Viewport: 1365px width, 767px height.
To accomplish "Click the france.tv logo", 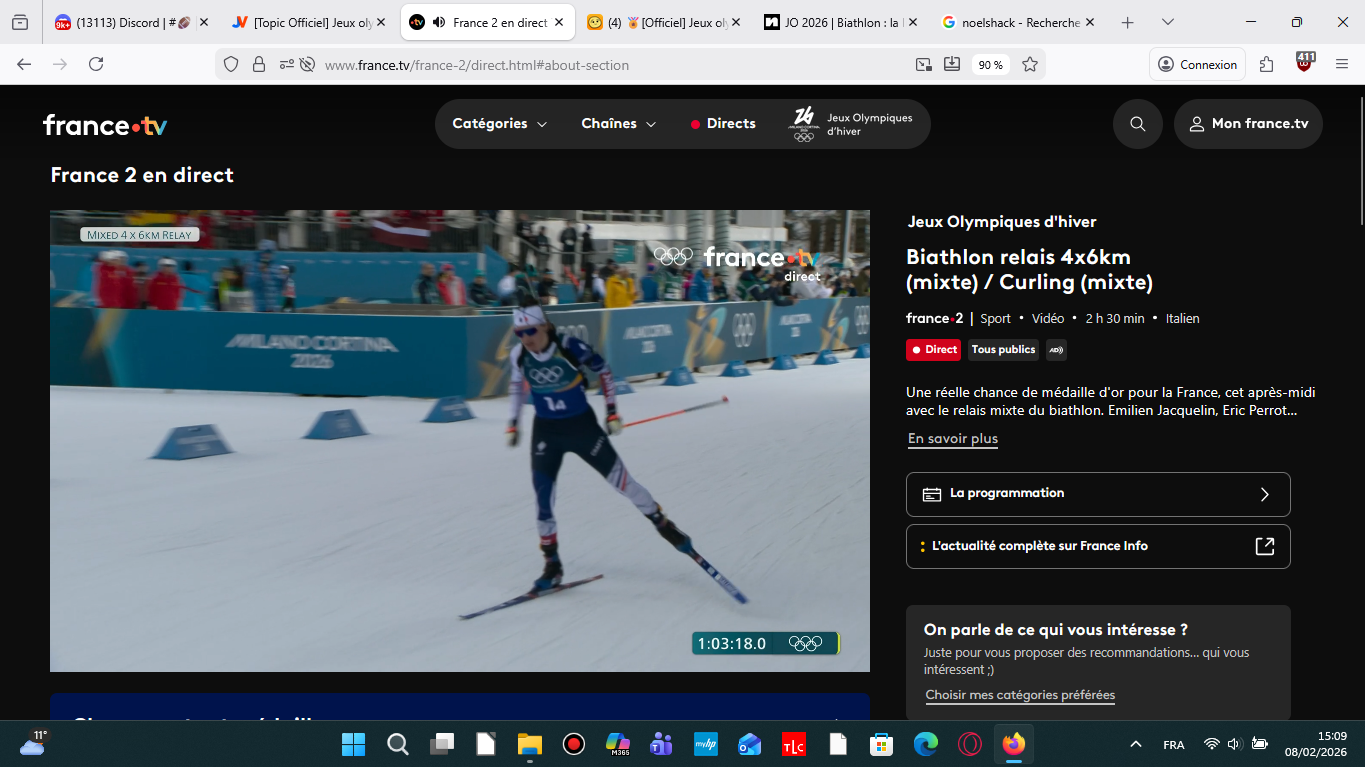I will point(105,125).
